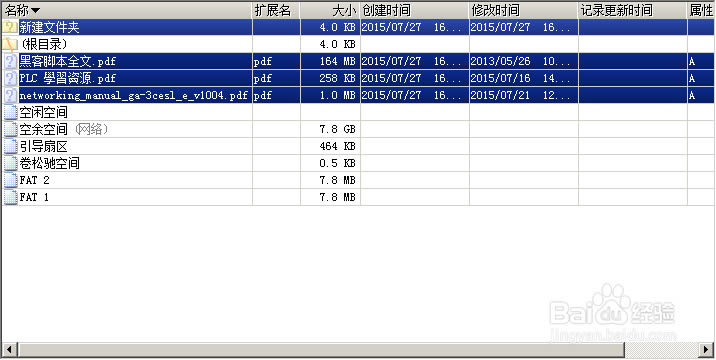Image resolution: width=716 pixels, height=360 pixels.
Task: Click the 空闲空间 item icon
Action: 10,112
